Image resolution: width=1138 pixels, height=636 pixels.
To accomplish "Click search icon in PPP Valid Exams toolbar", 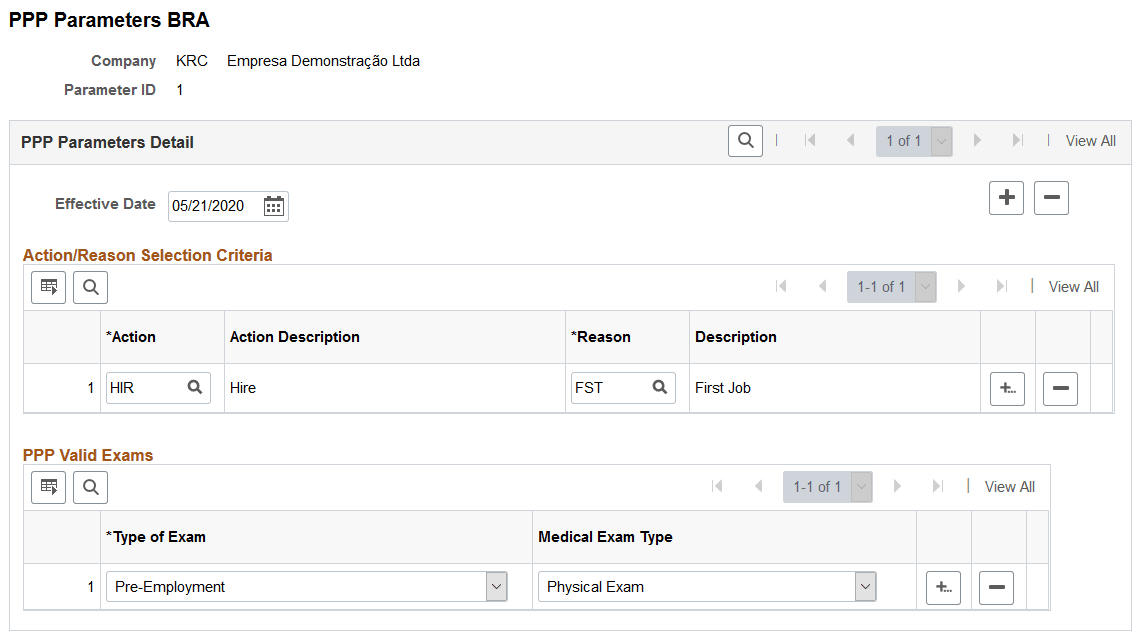I will 90,487.
